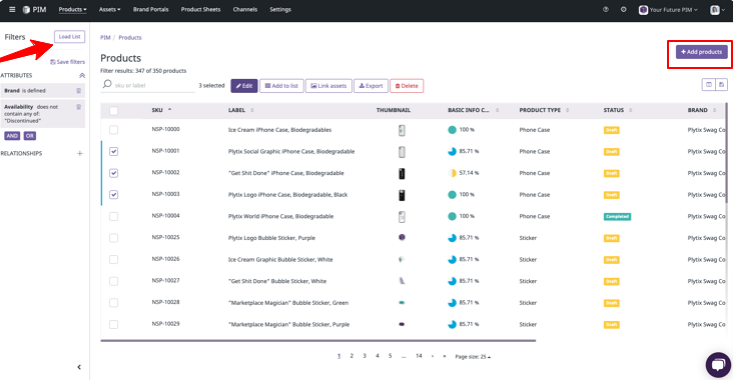The height and width of the screenshot is (380, 733).
Task: Collapse the Attributes section chevron
Action: coord(82,75)
